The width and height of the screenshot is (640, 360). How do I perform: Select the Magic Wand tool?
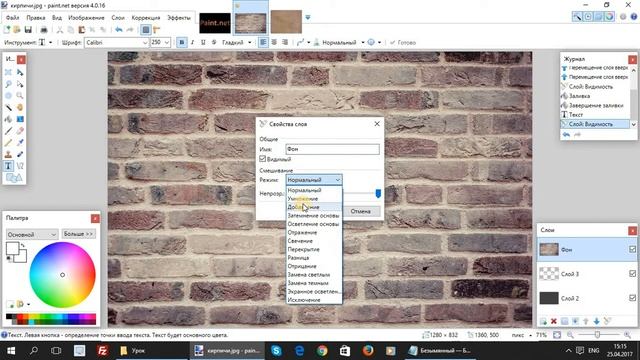8,107
